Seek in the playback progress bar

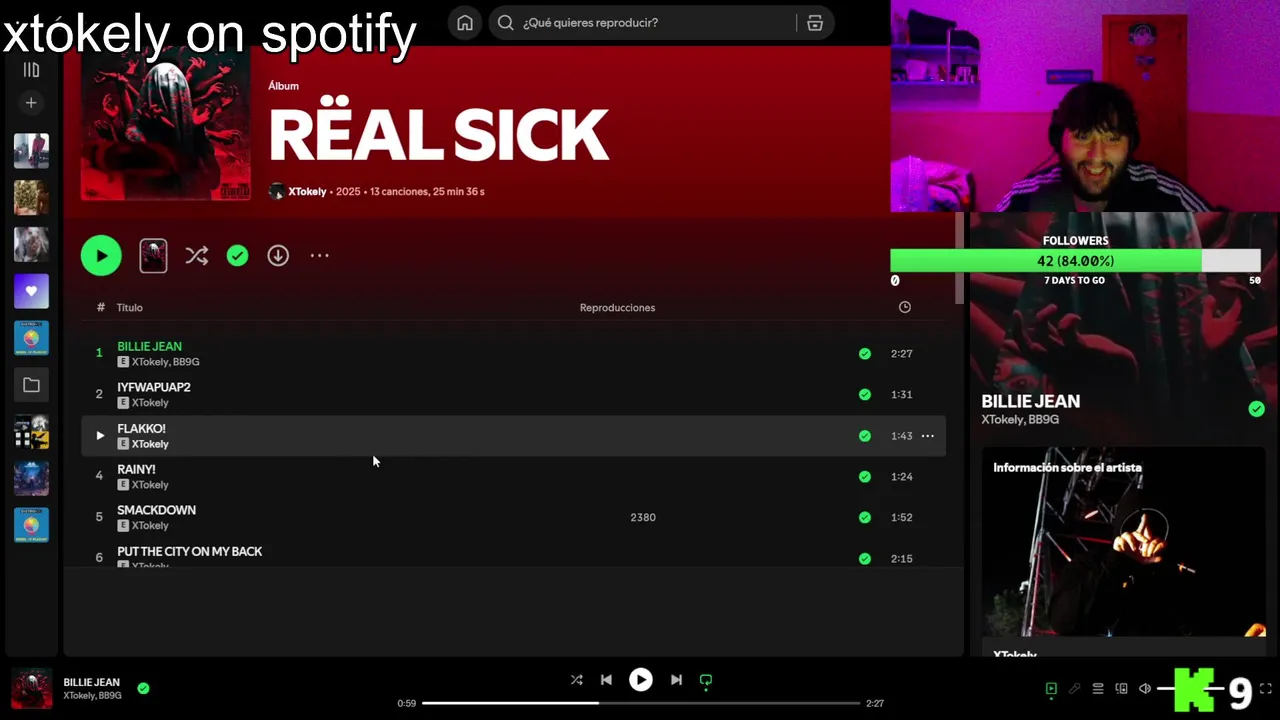click(x=641, y=703)
